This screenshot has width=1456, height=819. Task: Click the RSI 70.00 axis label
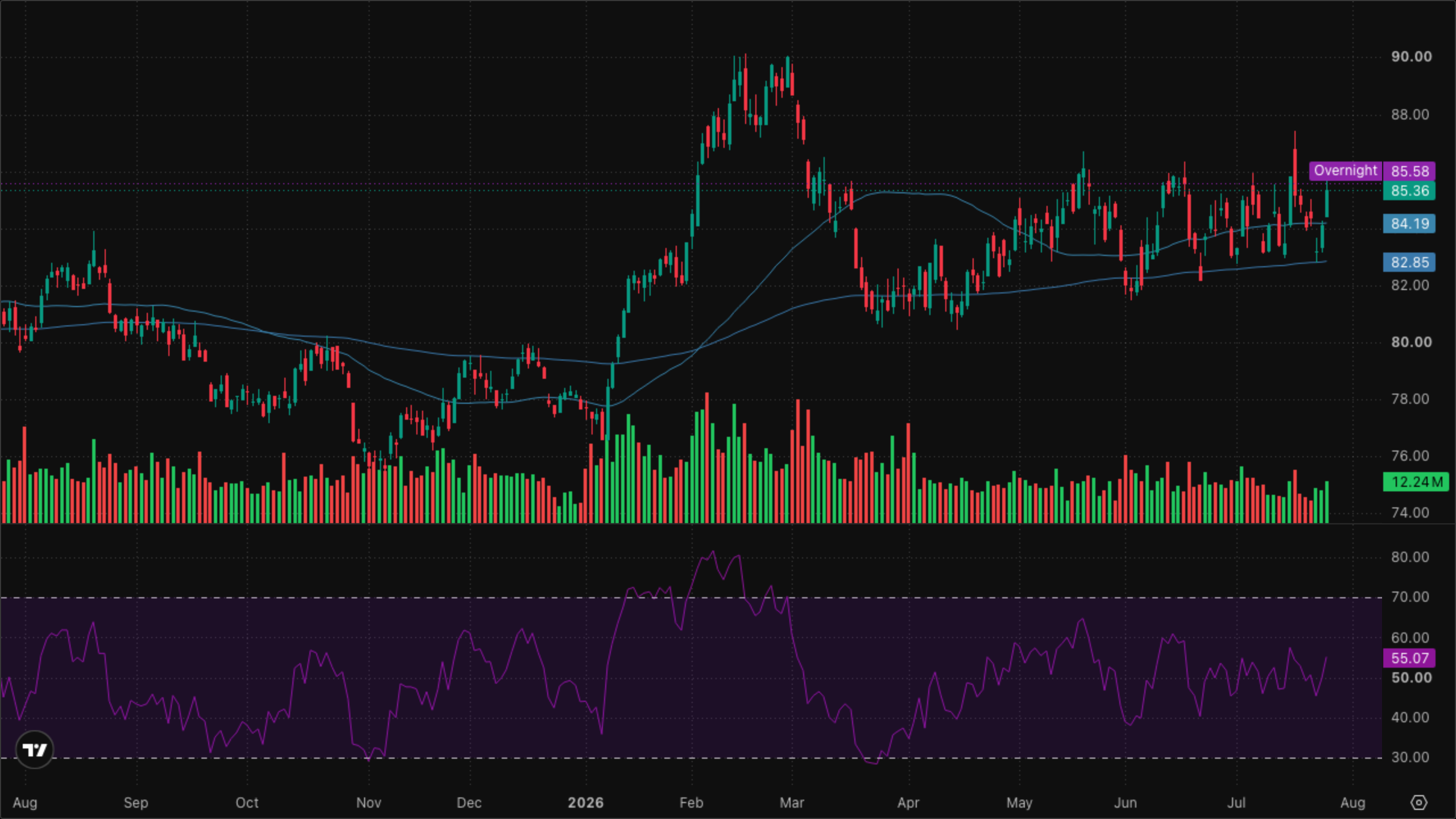pos(1410,597)
